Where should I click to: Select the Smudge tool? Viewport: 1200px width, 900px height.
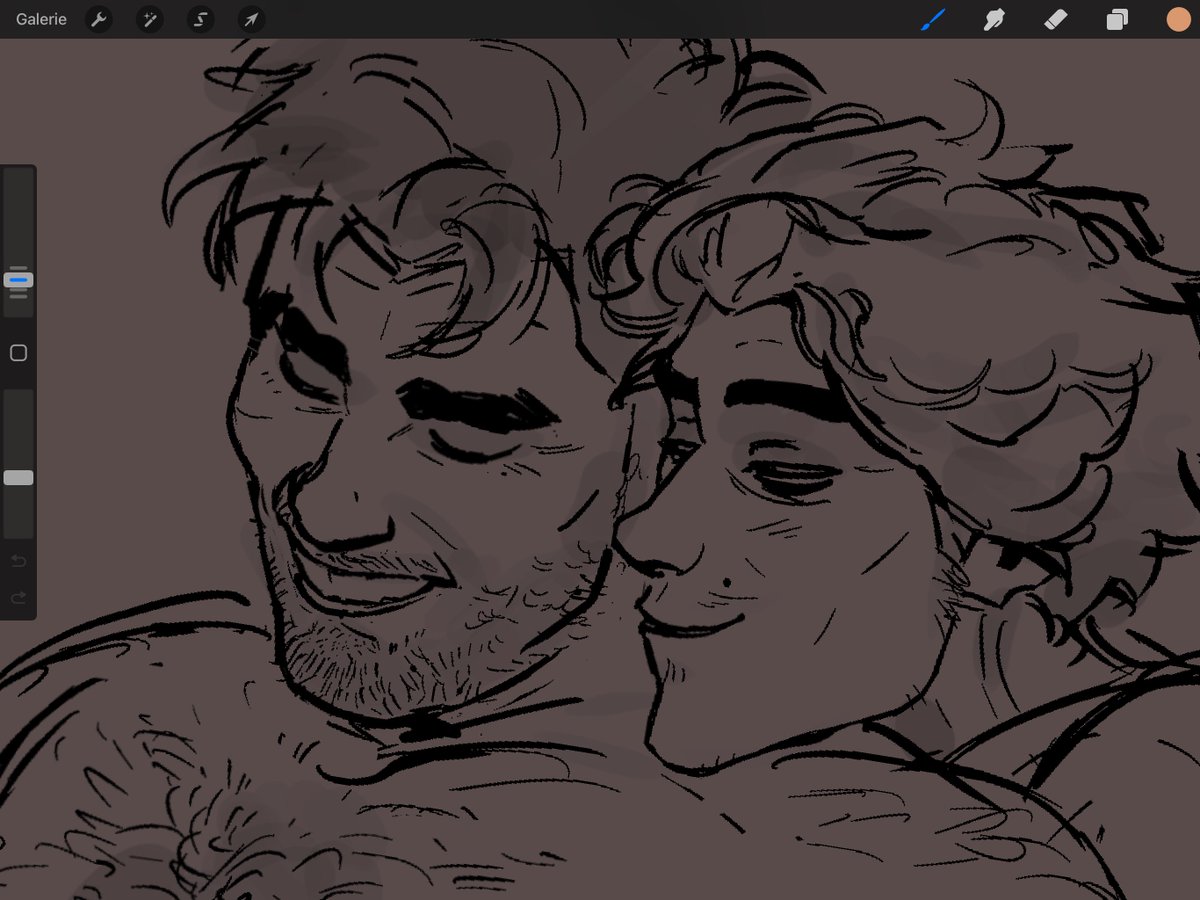[994, 19]
